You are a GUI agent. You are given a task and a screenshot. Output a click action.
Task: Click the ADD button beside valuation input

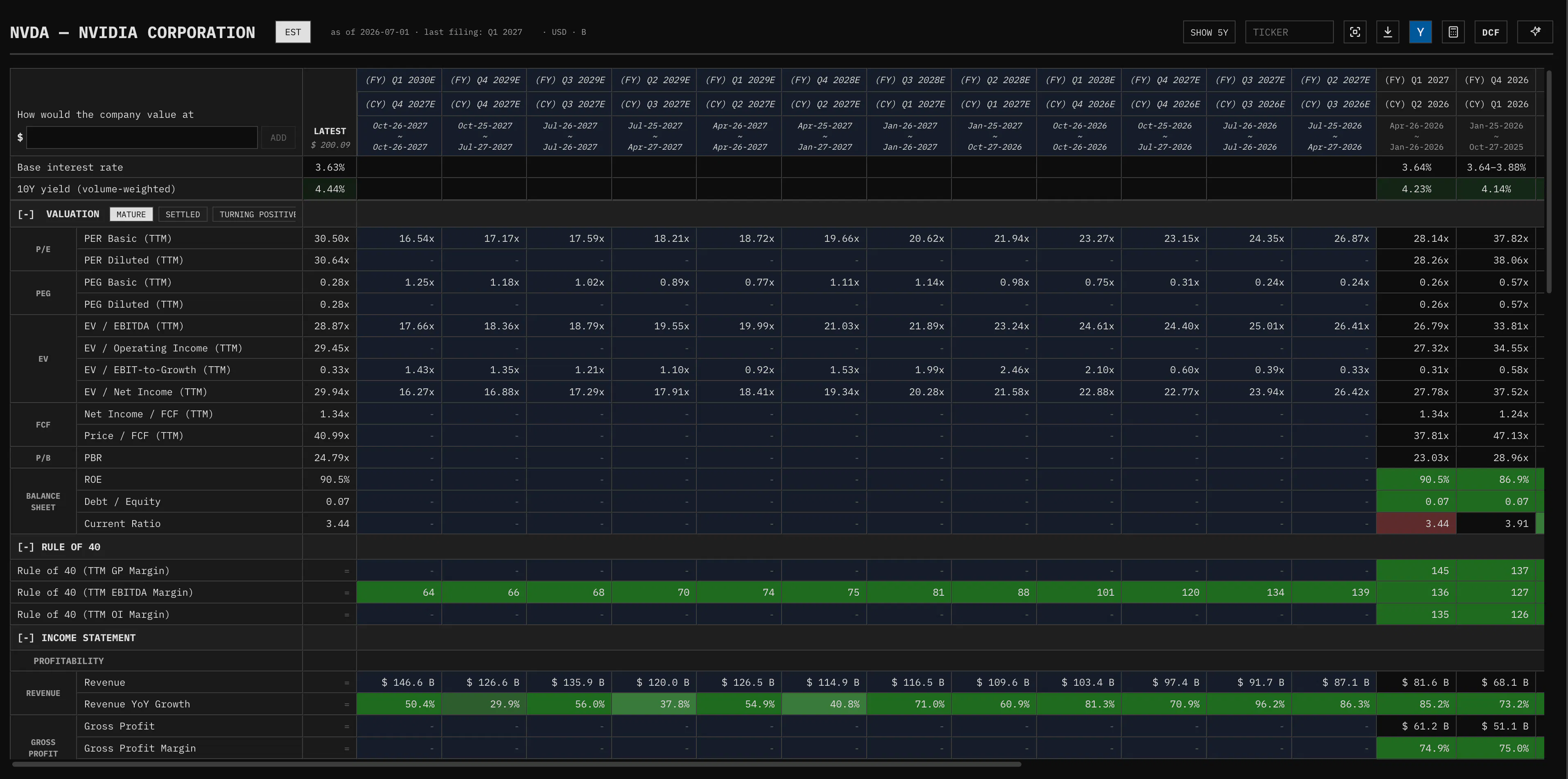coord(278,137)
